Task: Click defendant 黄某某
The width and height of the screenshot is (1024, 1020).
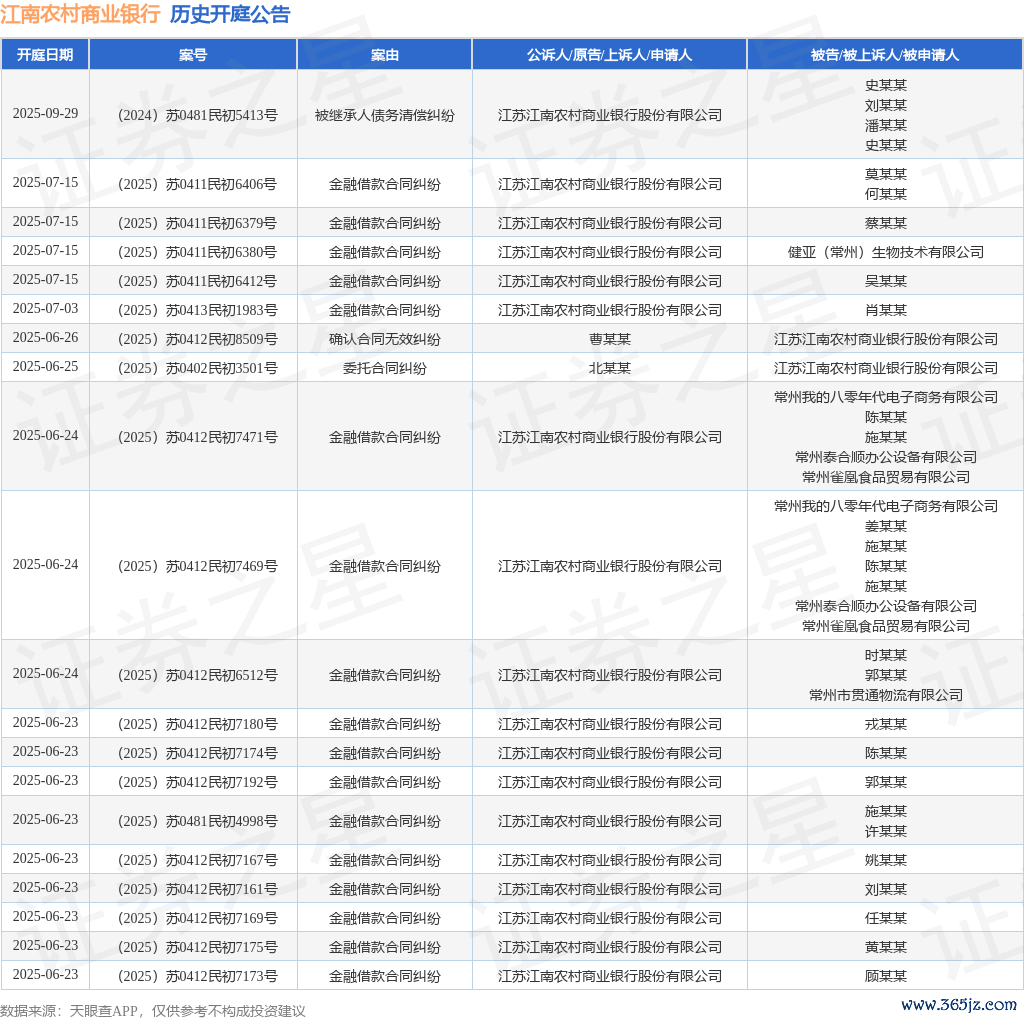Action: point(886,948)
